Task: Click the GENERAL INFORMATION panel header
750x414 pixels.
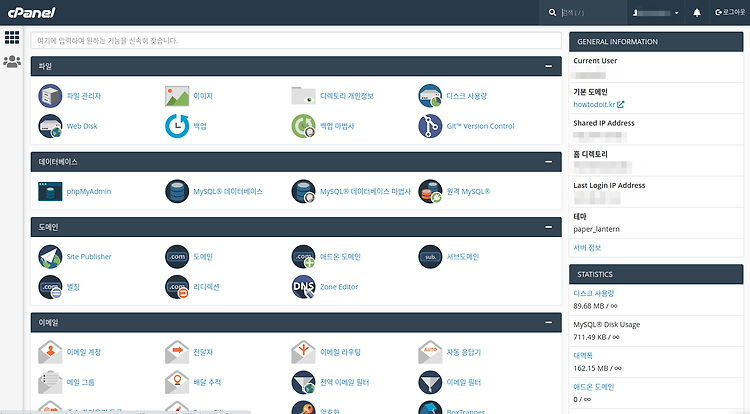Action: 656,42
